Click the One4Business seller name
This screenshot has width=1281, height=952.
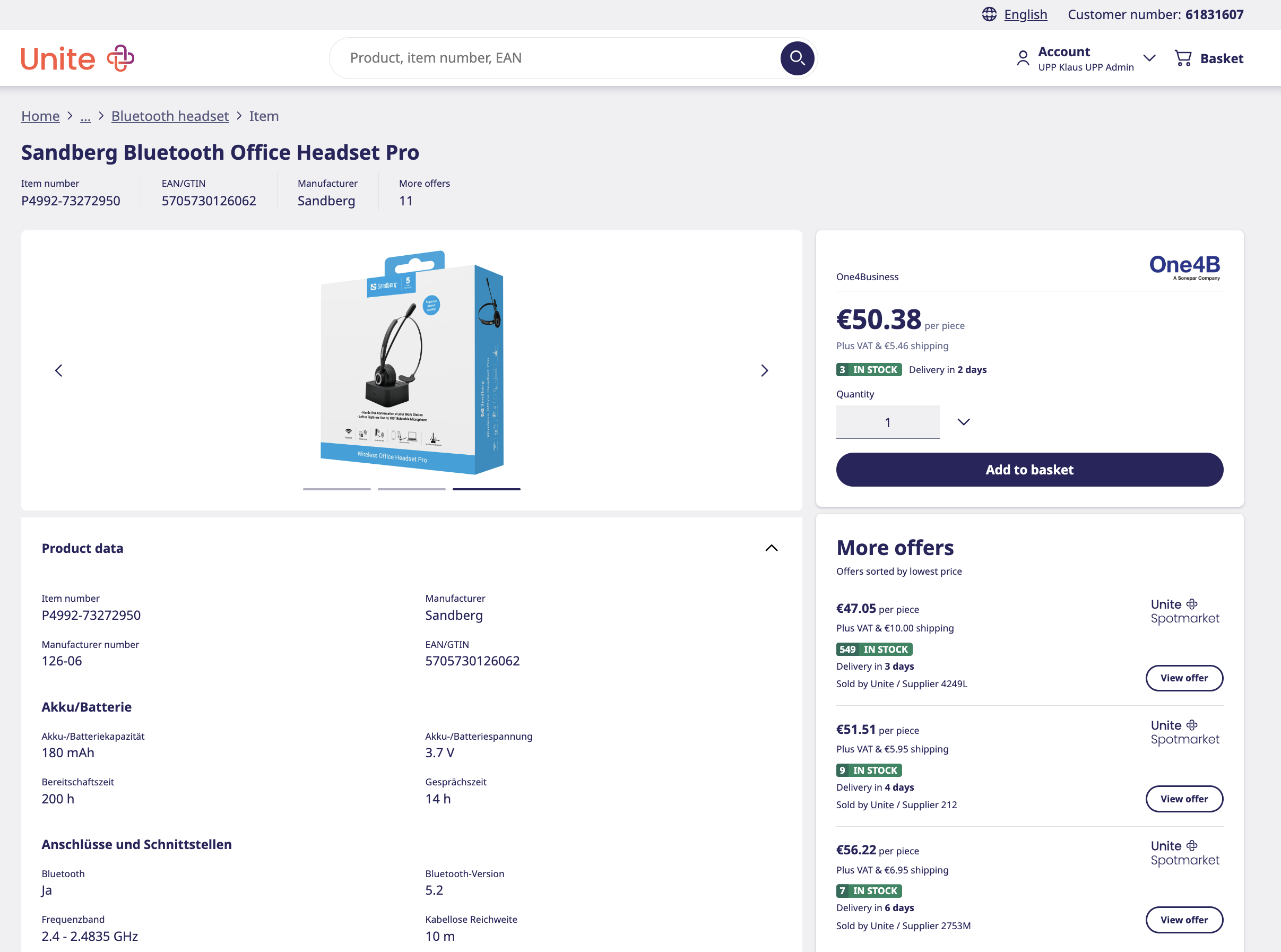click(867, 276)
